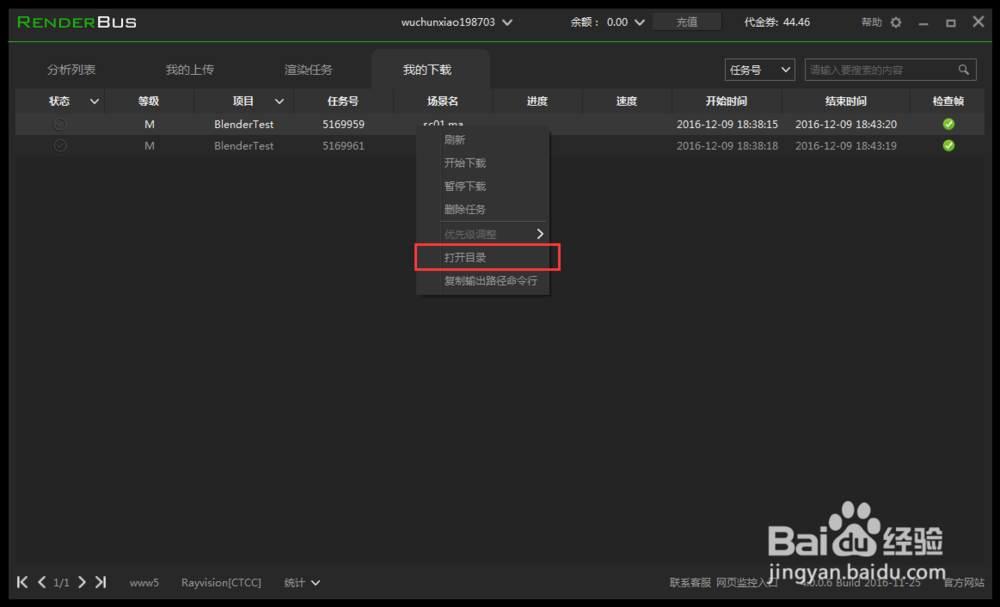Go to the previous page

click(x=42, y=582)
